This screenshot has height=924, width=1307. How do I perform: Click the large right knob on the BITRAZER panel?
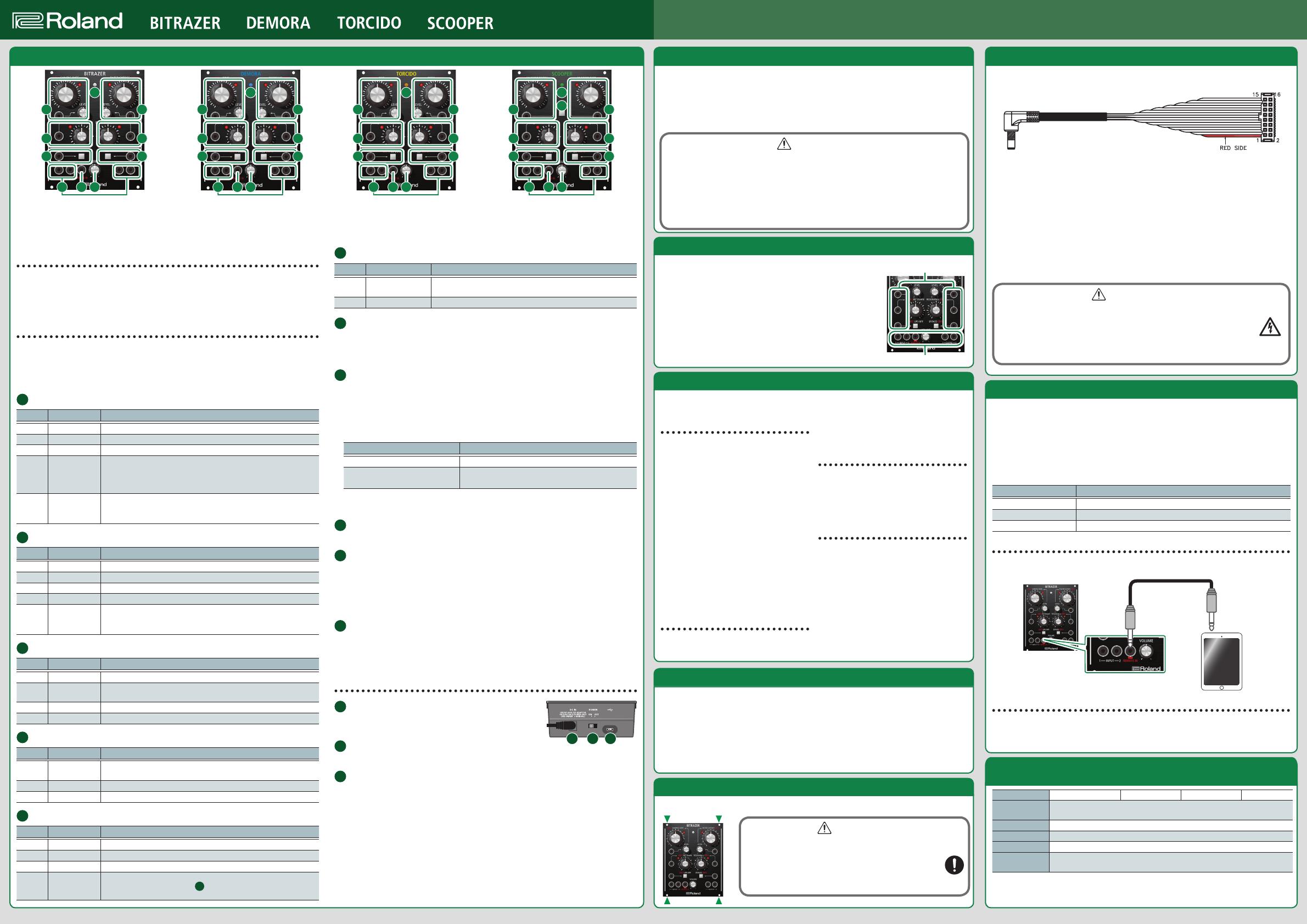point(123,94)
